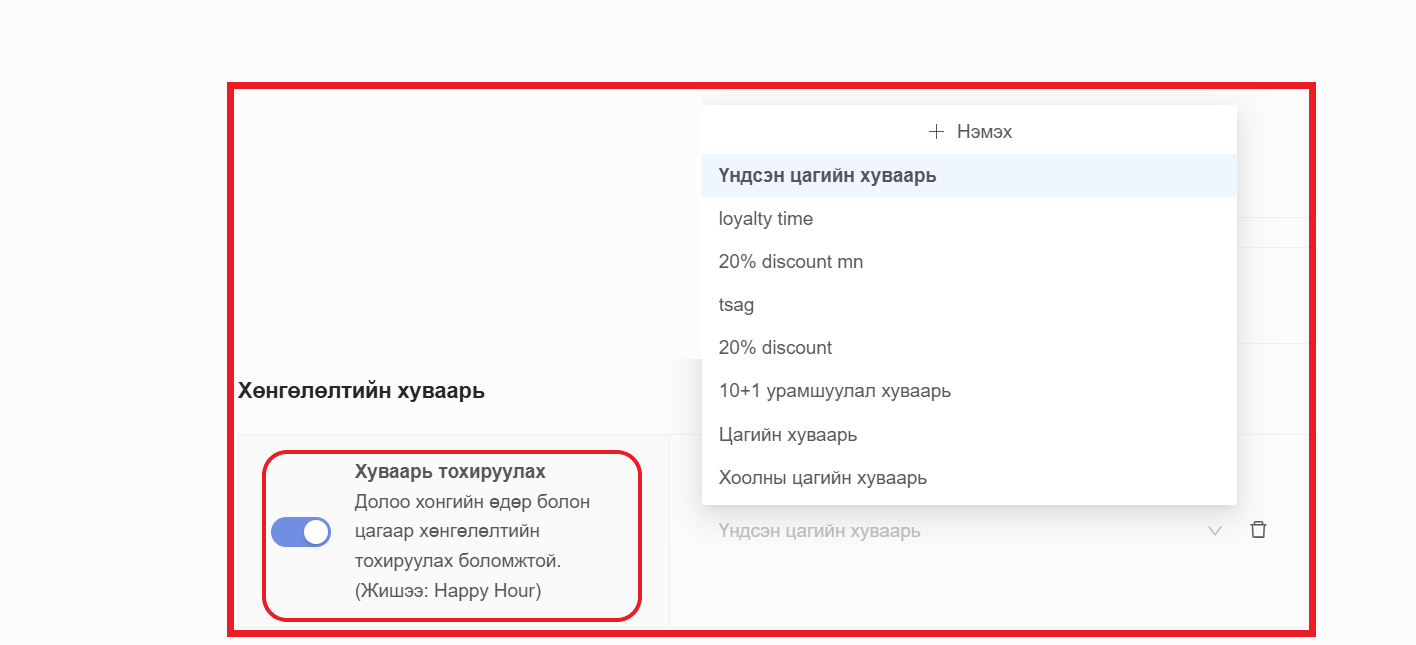Click the Хөнгөлөлтийн хуваарь section heading
The height and width of the screenshot is (645, 1416).
(361, 391)
